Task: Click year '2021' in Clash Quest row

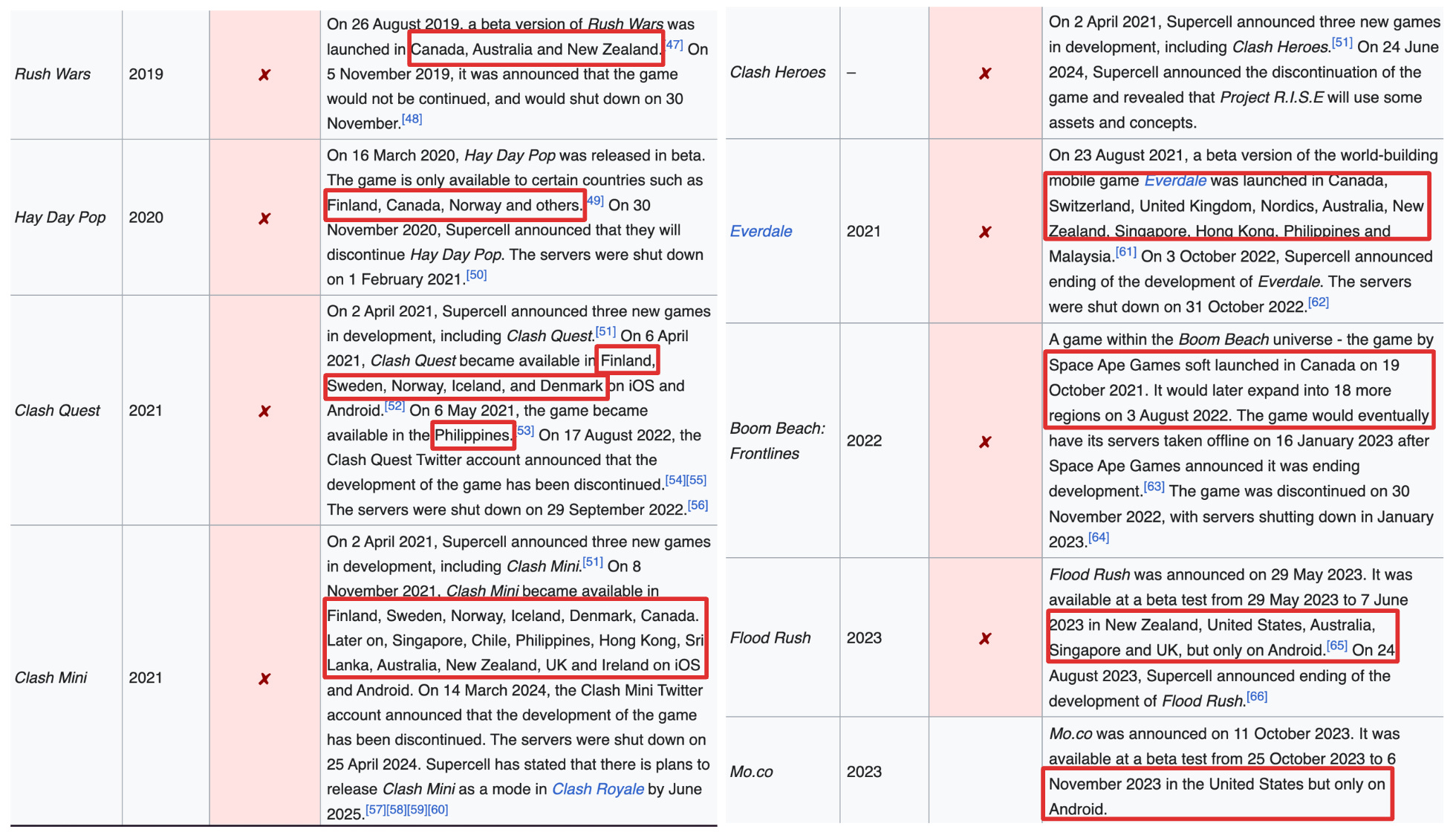Action: coord(146,410)
